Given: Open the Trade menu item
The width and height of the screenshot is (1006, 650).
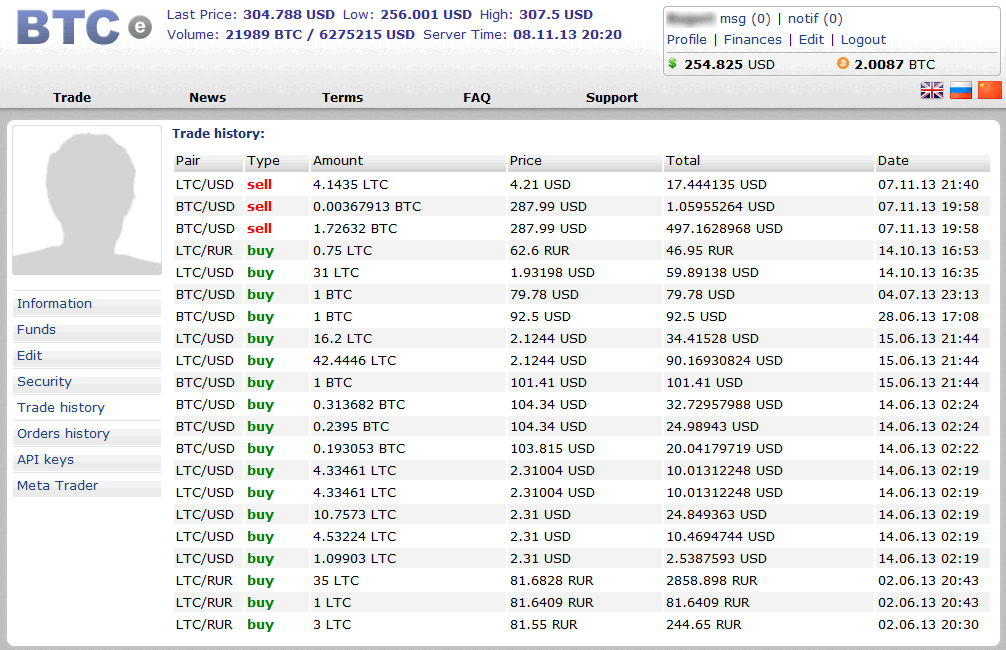Looking at the screenshot, I should (x=72, y=97).
